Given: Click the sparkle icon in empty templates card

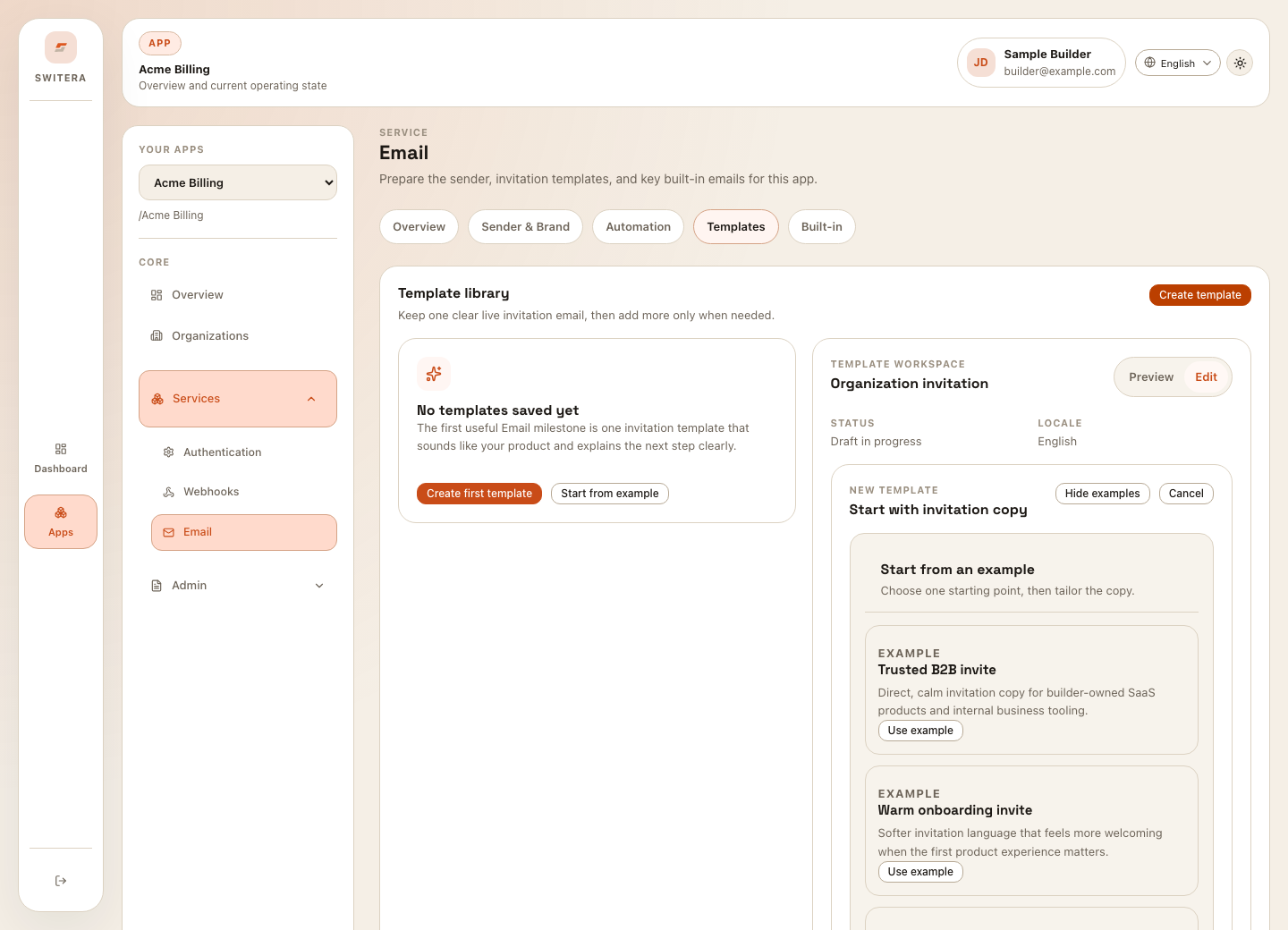Looking at the screenshot, I should coord(434,374).
